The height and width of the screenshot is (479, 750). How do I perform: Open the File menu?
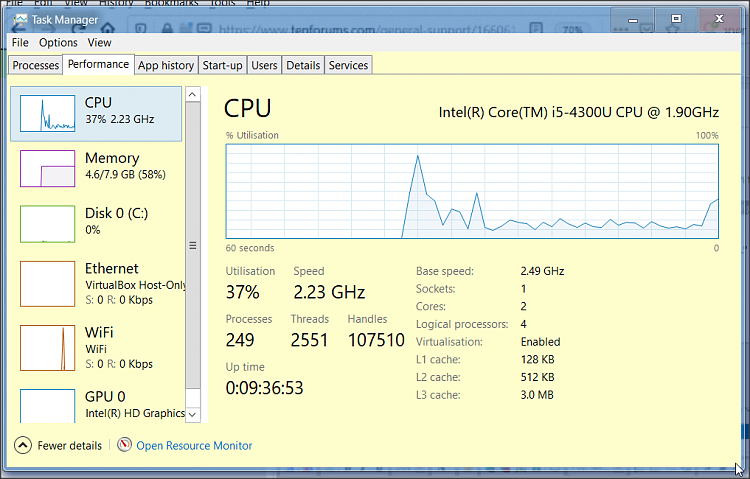(20, 43)
